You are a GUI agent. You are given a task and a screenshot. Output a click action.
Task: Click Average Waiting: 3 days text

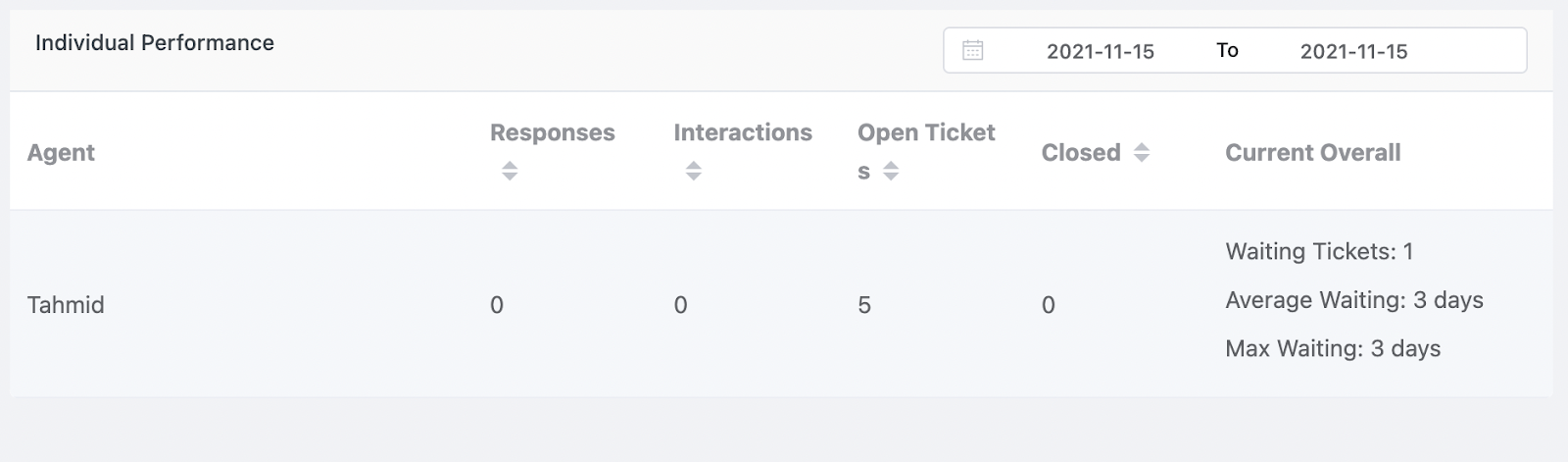pyautogui.click(x=1353, y=300)
